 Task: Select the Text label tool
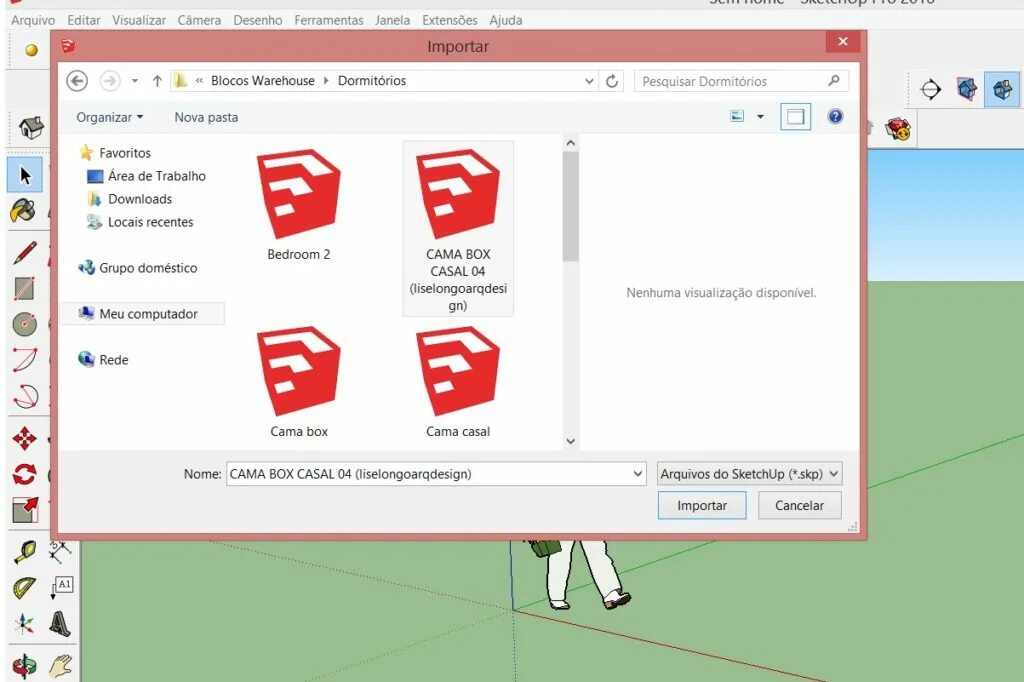[x=61, y=587]
